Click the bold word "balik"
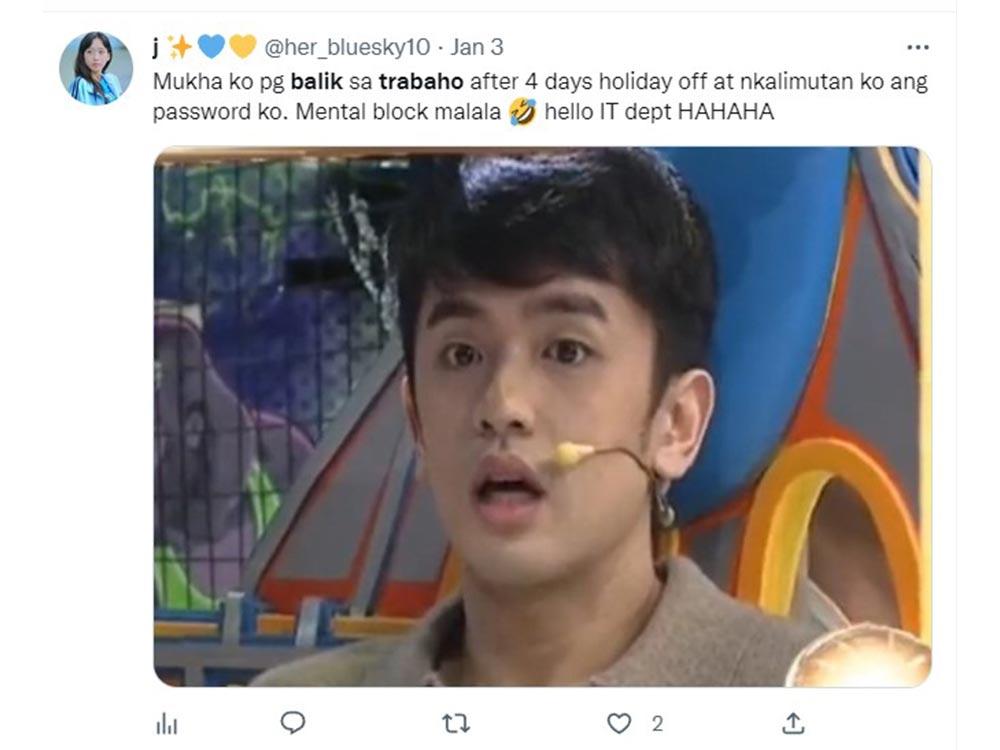 click(316, 82)
